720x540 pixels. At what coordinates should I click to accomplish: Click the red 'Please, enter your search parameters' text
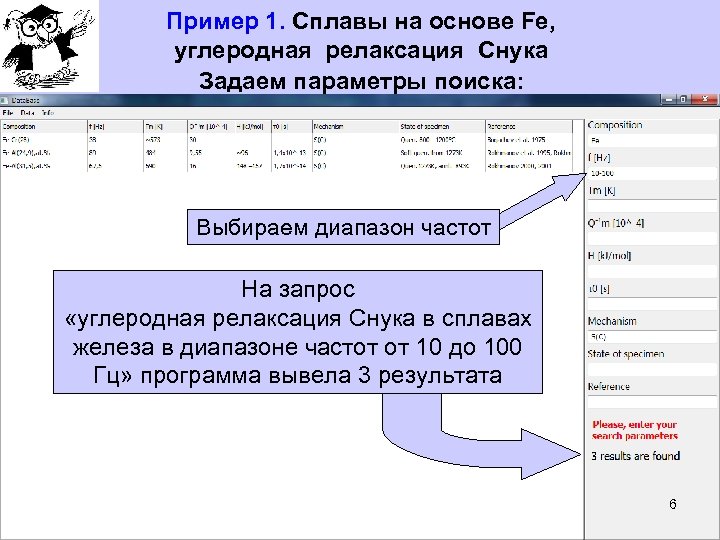(635, 430)
